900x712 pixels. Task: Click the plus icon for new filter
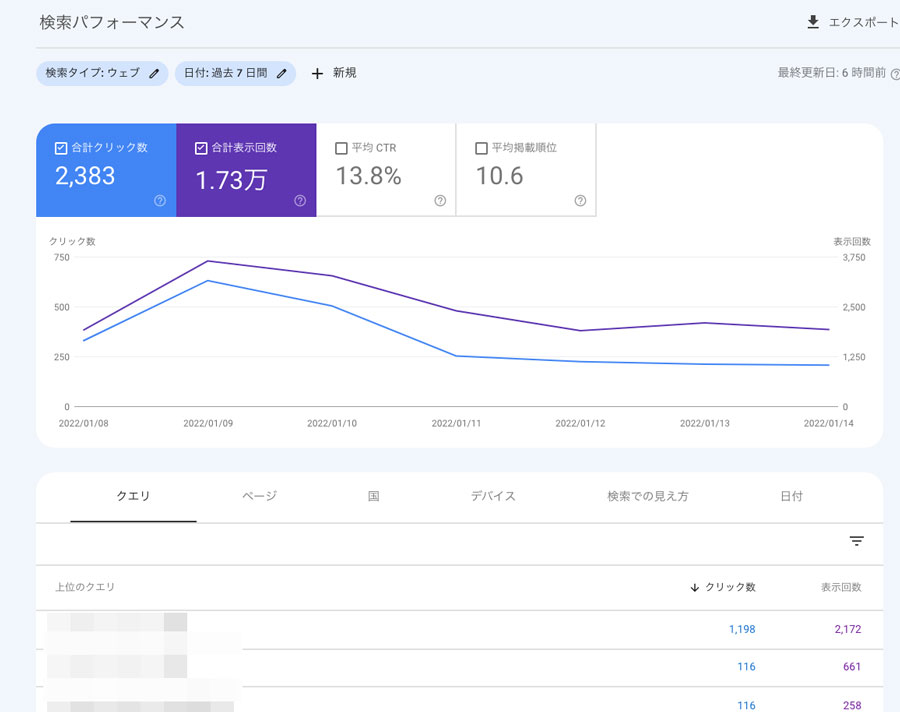tap(317, 73)
